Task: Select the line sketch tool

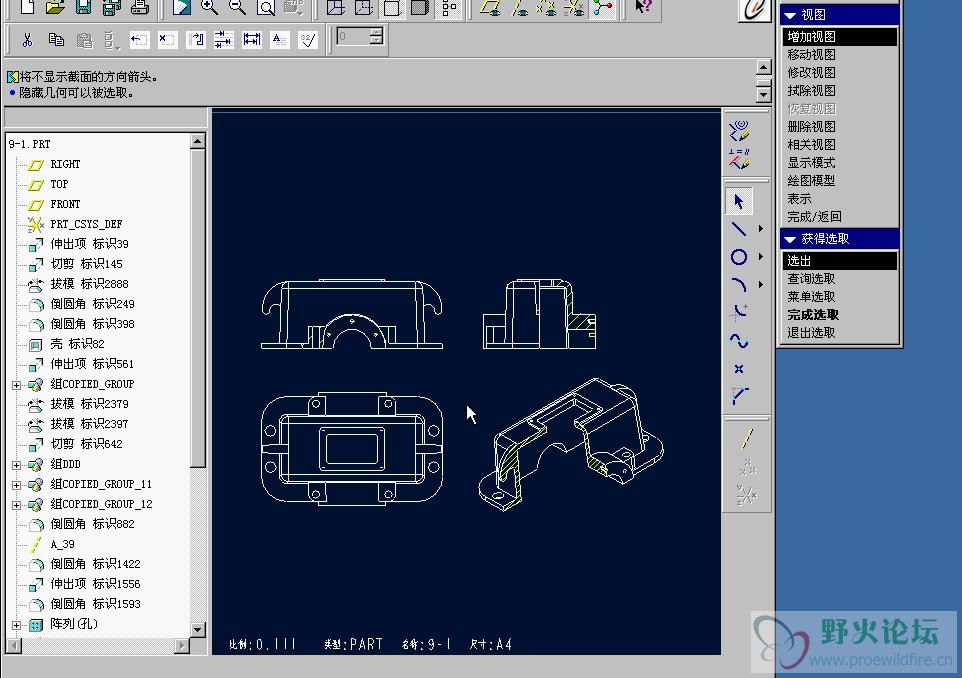Action: tap(739, 229)
